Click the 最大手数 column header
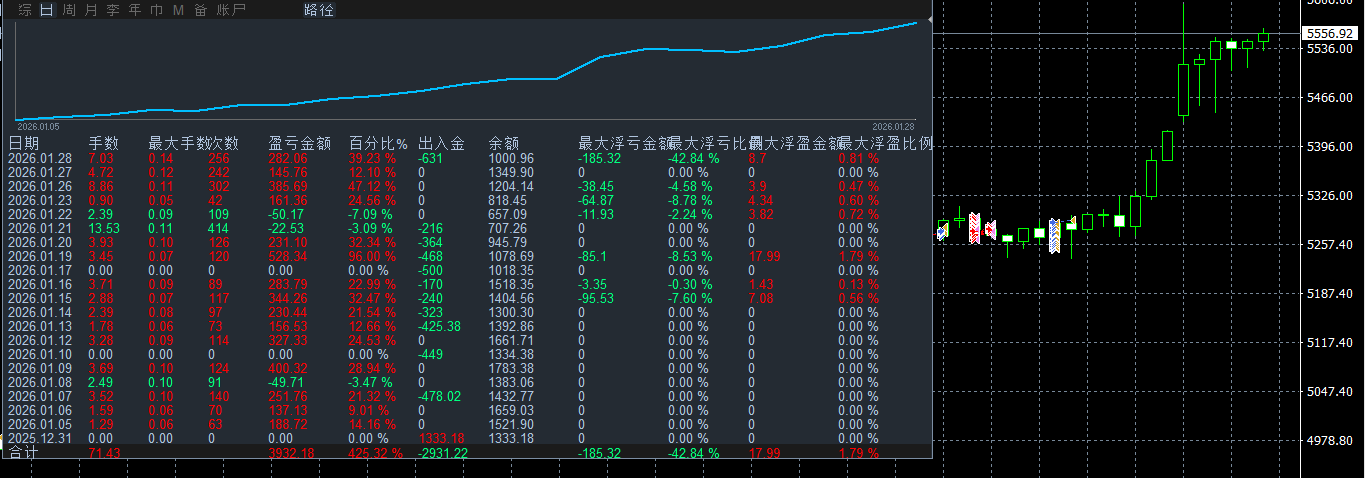 (x=177, y=144)
